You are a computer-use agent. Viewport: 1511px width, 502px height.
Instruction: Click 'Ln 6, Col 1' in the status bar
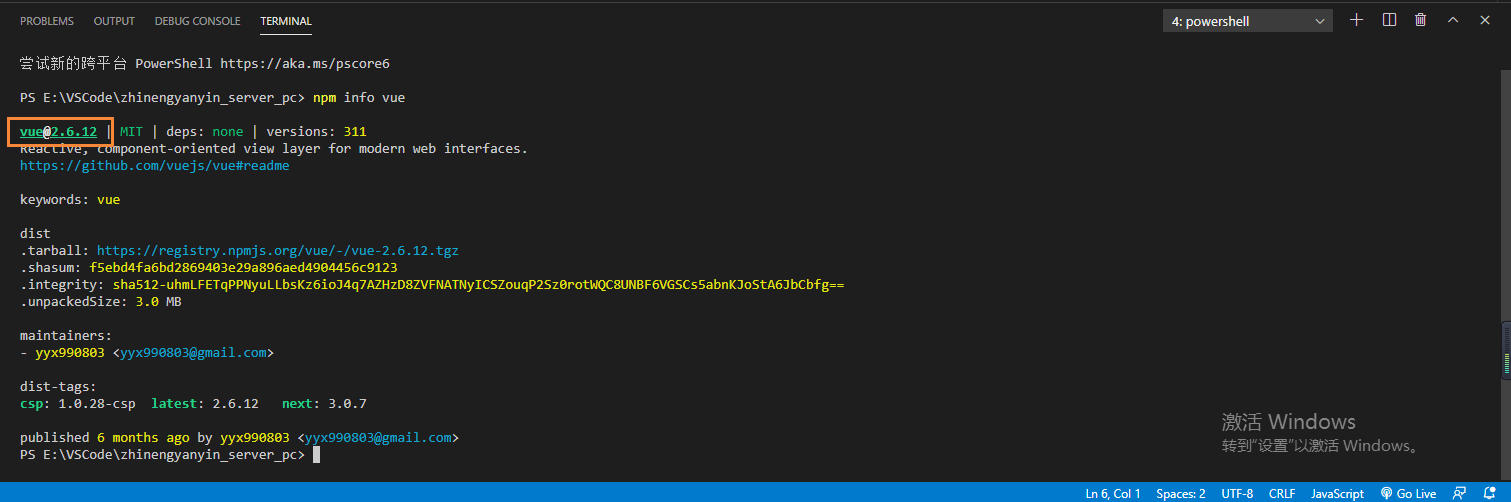pos(1113,493)
